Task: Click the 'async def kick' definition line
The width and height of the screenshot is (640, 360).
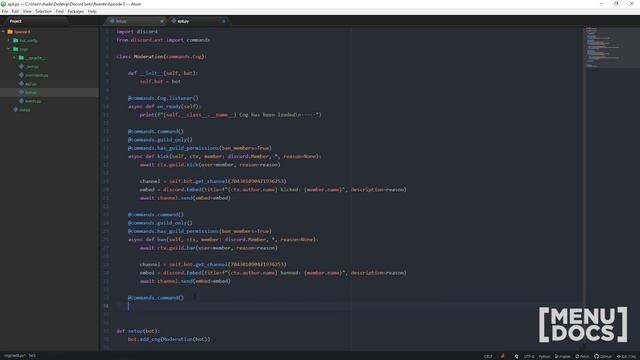Action: (x=224, y=156)
